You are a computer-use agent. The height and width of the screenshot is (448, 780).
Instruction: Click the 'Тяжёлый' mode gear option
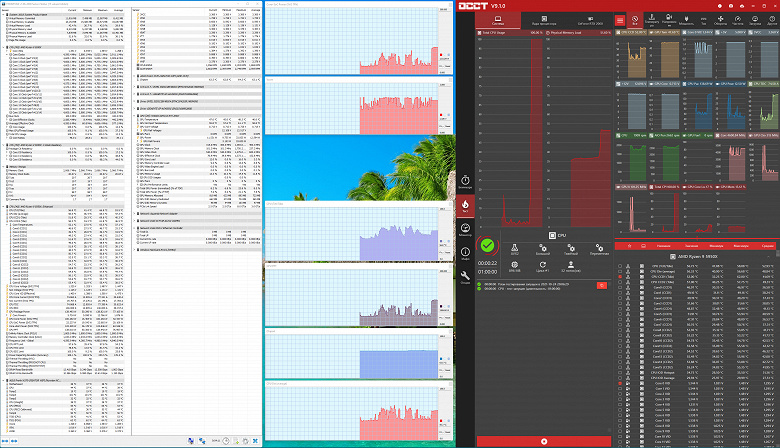point(571,249)
